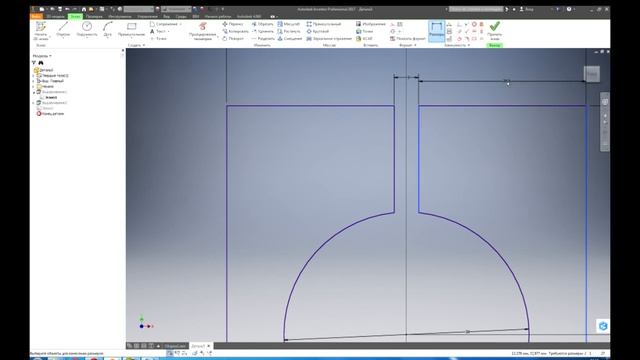Click the Rectangular pattern tool
Viewport: 640px width, 360px height.
[x=323, y=24]
